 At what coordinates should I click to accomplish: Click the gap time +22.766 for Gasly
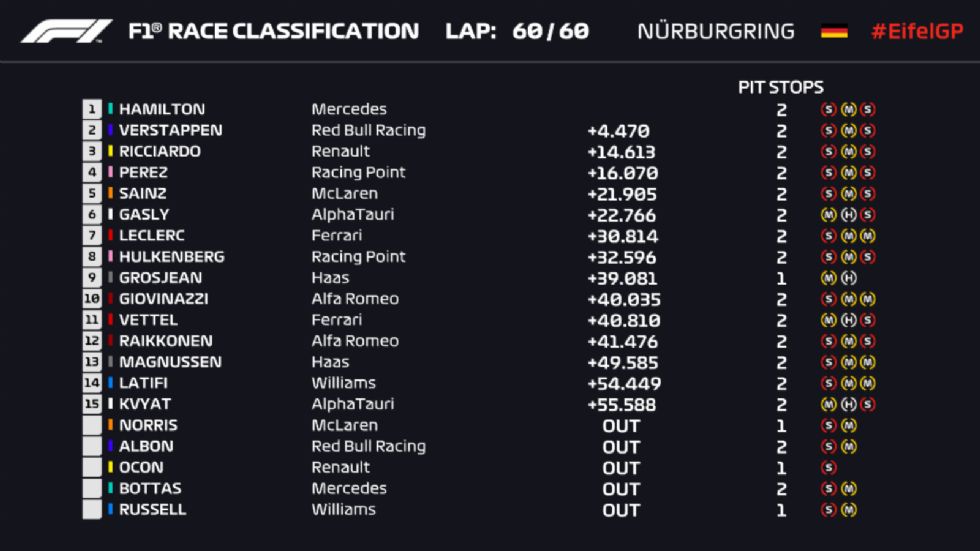coord(622,216)
